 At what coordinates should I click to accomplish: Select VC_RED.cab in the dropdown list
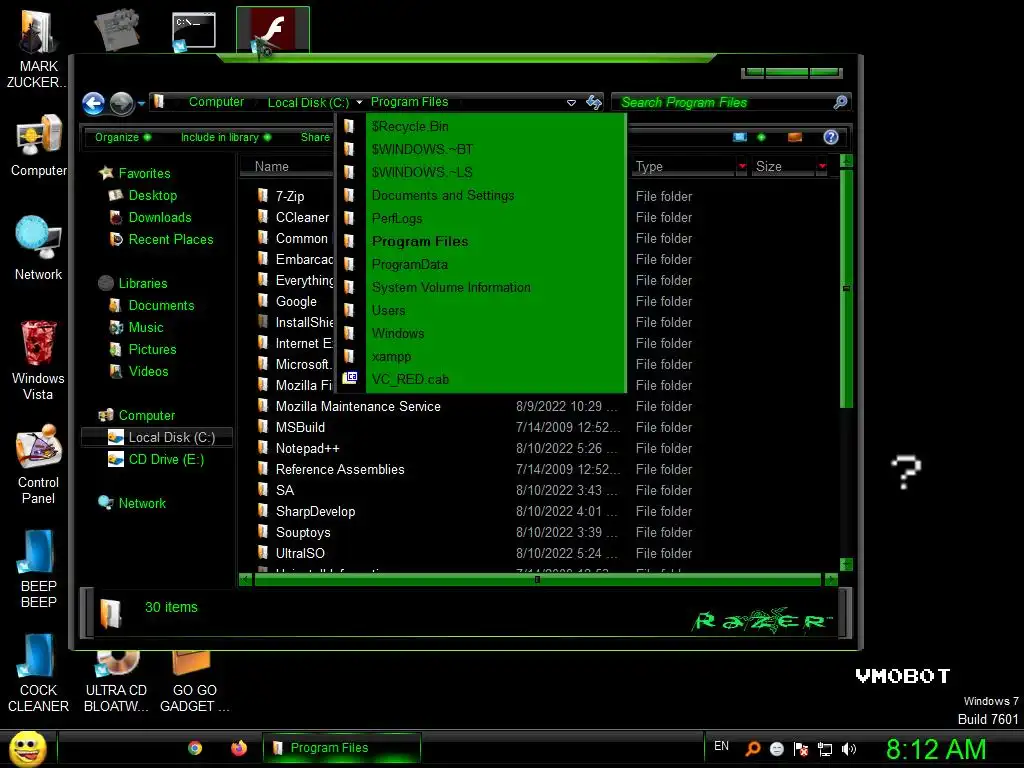click(x=481, y=379)
